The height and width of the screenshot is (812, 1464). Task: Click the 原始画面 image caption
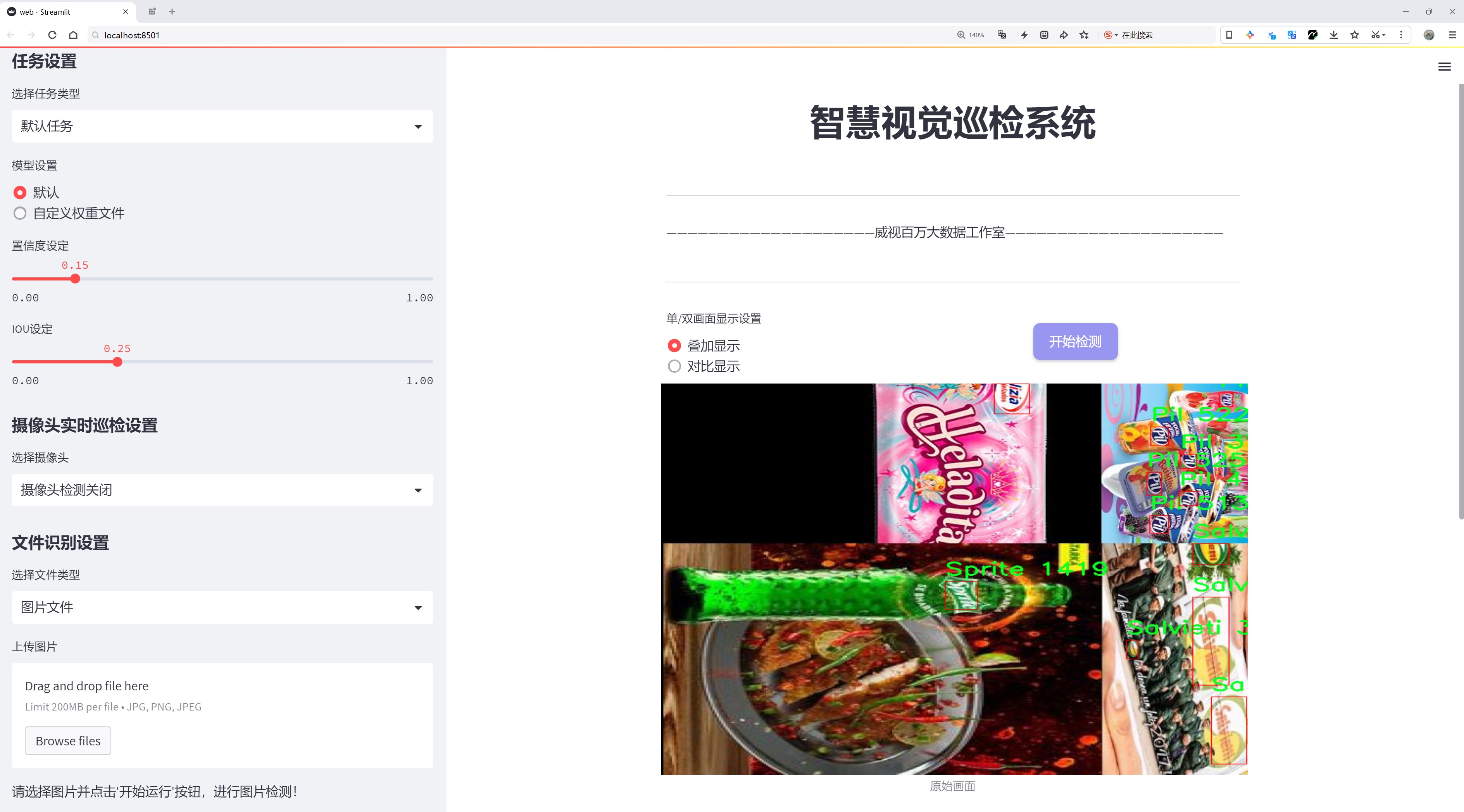tap(952, 786)
